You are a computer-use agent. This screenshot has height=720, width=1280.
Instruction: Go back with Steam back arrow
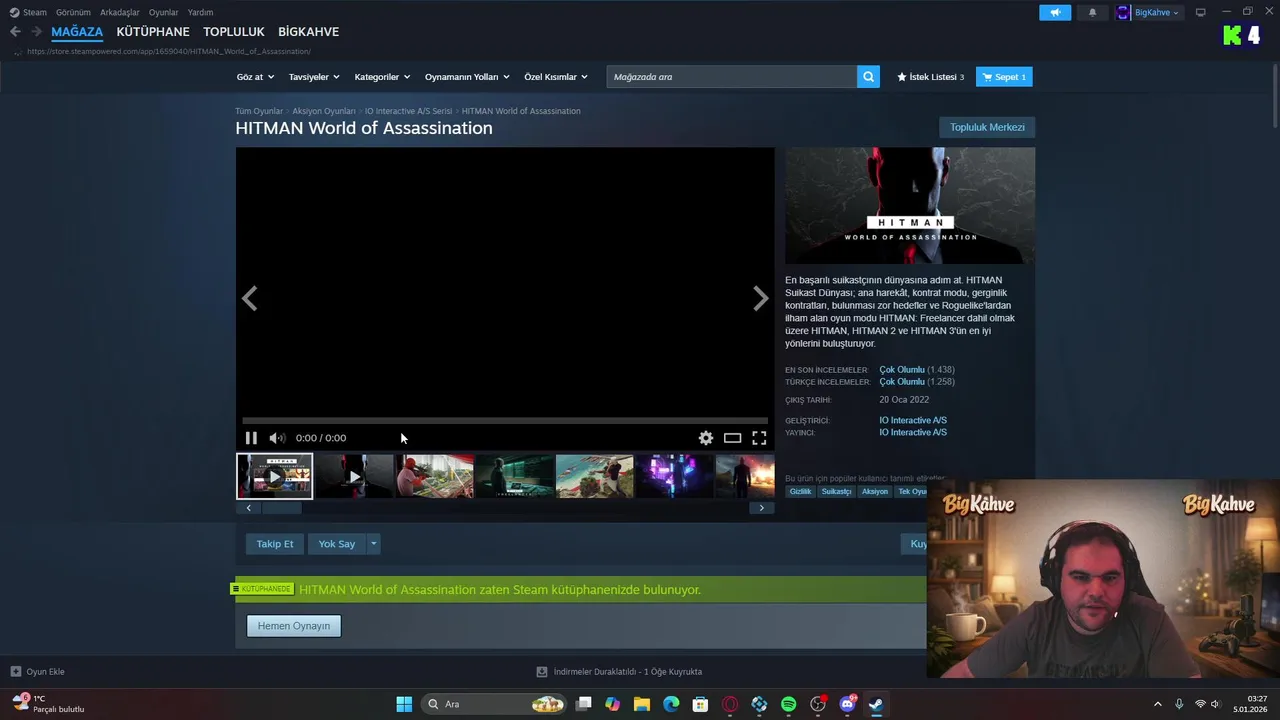[x=15, y=32]
